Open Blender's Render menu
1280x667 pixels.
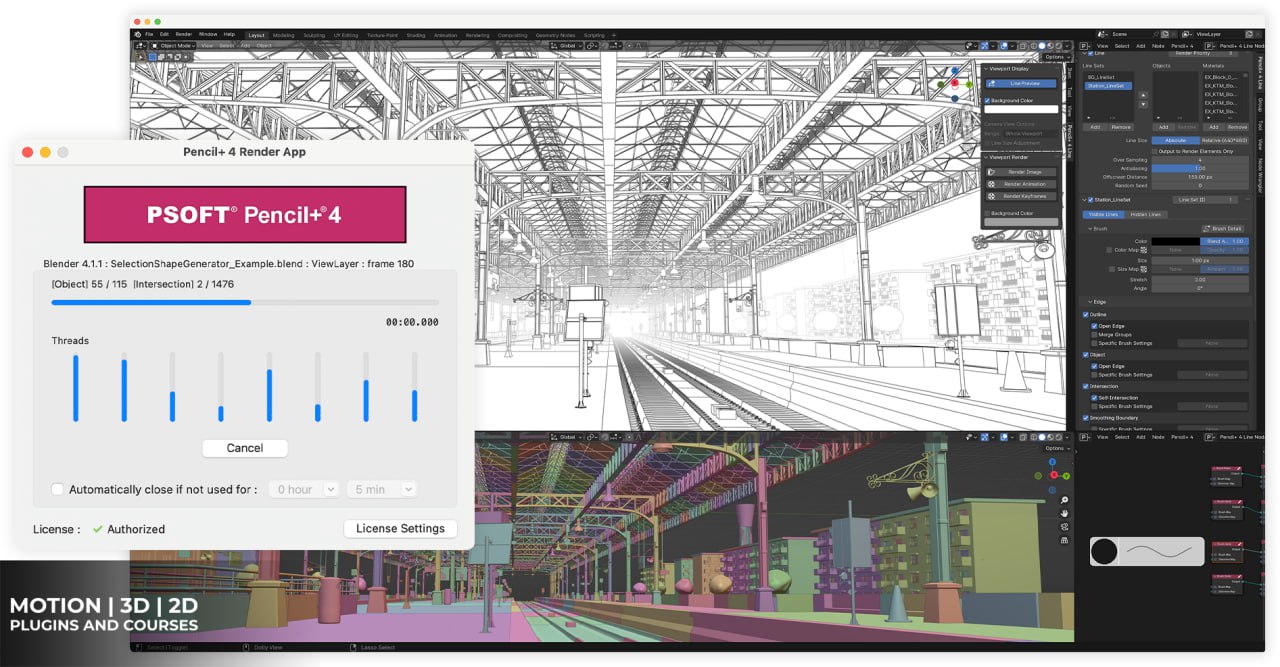pyautogui.click(x=184, y=34)
